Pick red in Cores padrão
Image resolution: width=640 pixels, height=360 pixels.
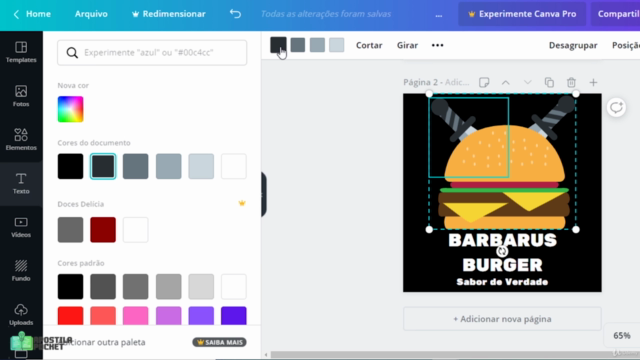70,316
